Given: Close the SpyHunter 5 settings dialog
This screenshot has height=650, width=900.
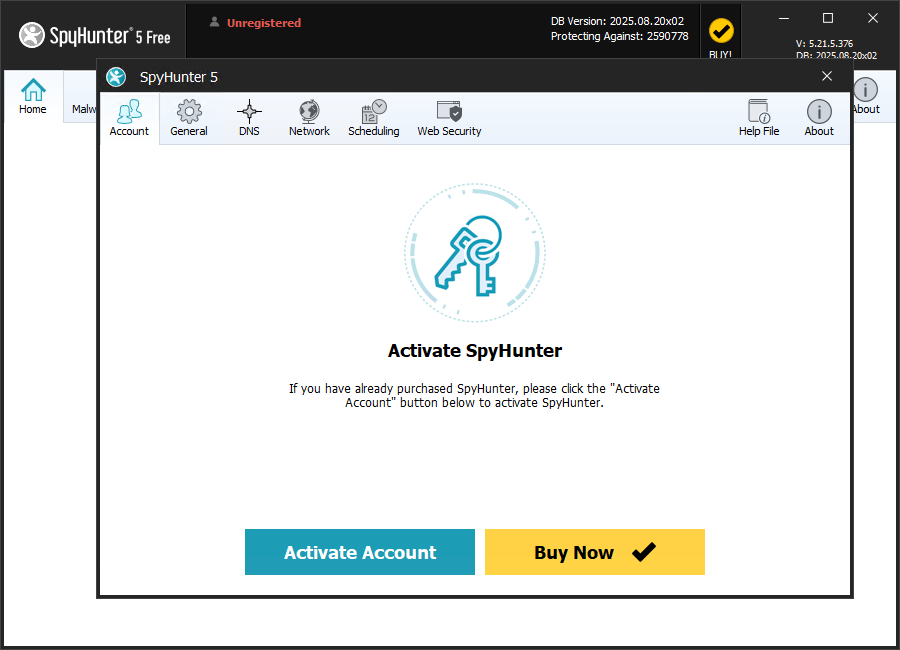Looking at the screenshot, I should point(827,76).
